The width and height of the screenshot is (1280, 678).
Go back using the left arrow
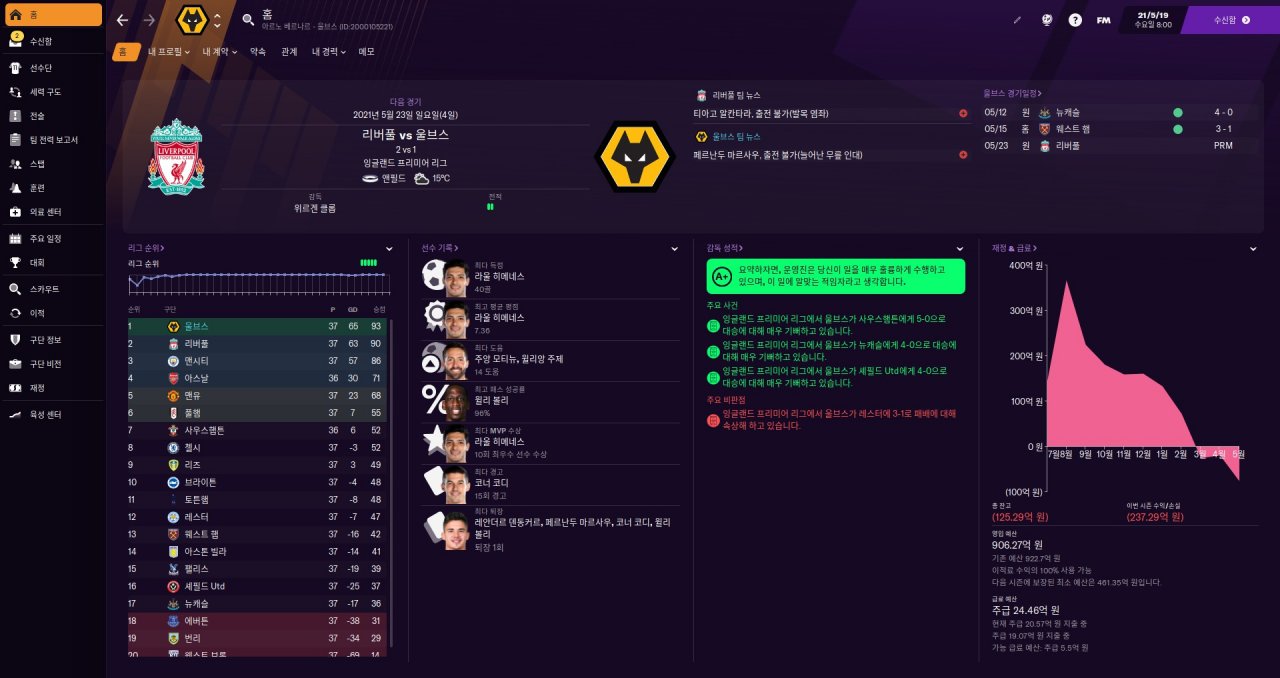(x=122, y=20)
